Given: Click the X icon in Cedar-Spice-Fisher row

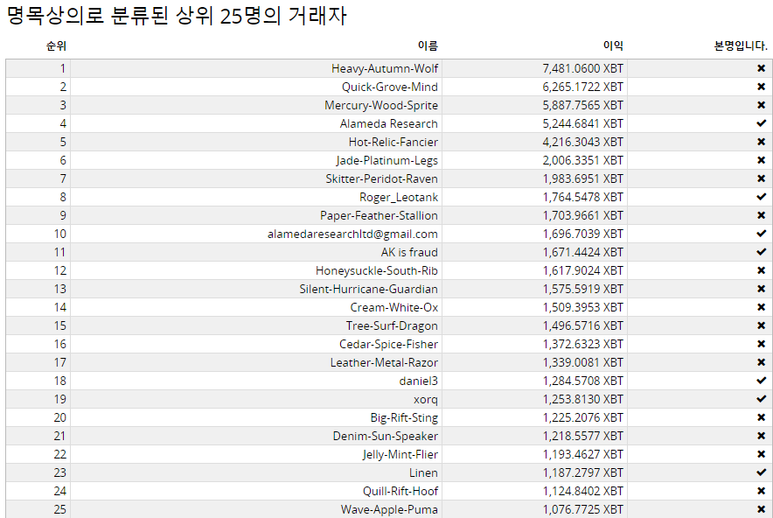Looking at the screenshot, I should 761,344.
